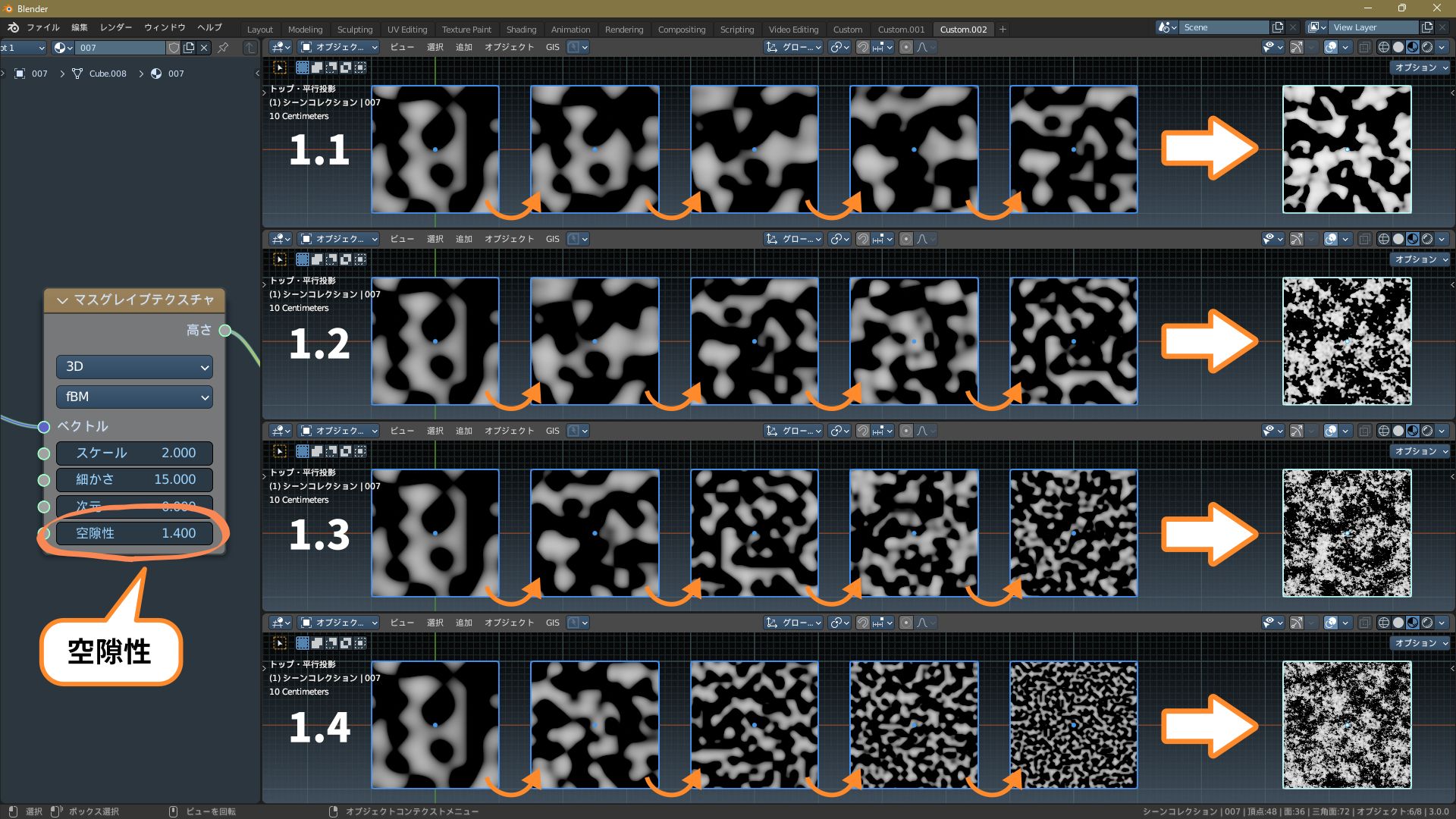Open proportional falloff curve menu in top viewport

(926, 47)
